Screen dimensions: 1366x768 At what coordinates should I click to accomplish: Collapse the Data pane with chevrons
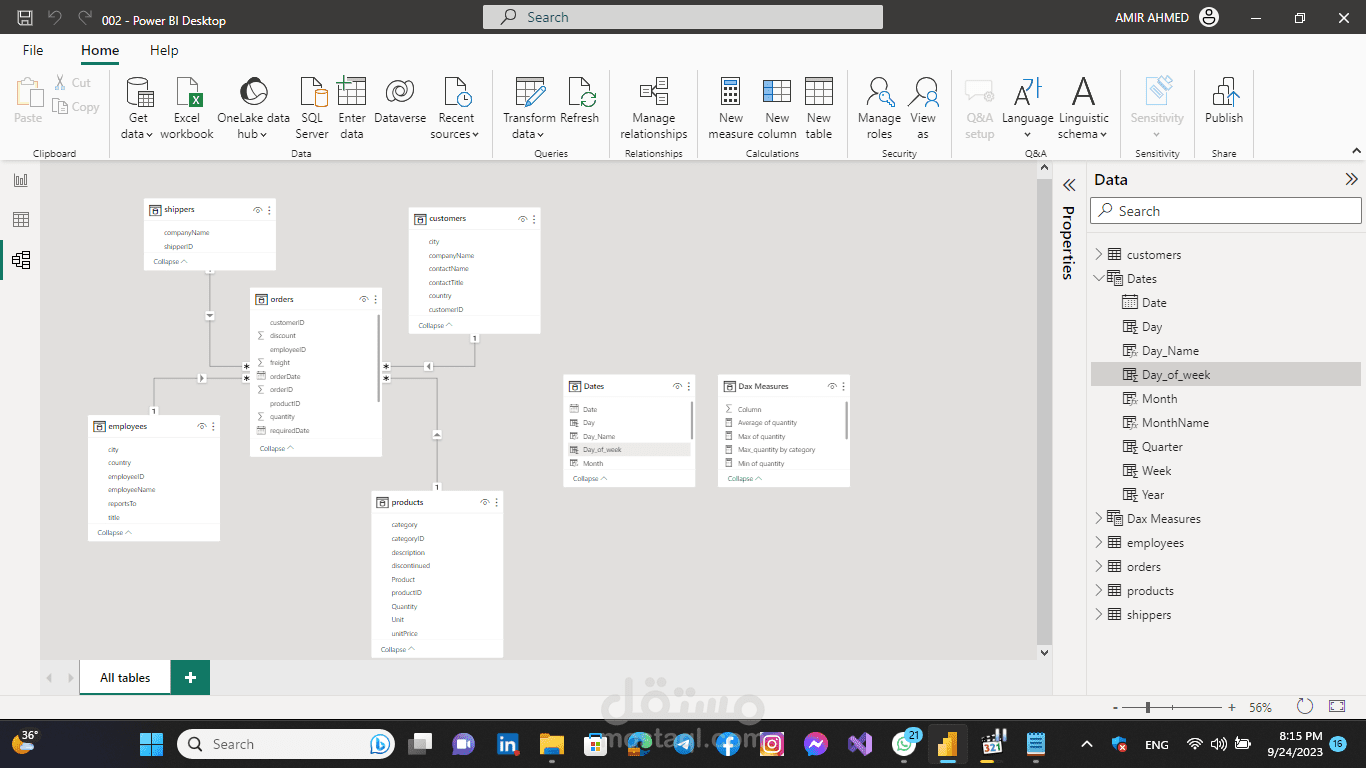1351,180
